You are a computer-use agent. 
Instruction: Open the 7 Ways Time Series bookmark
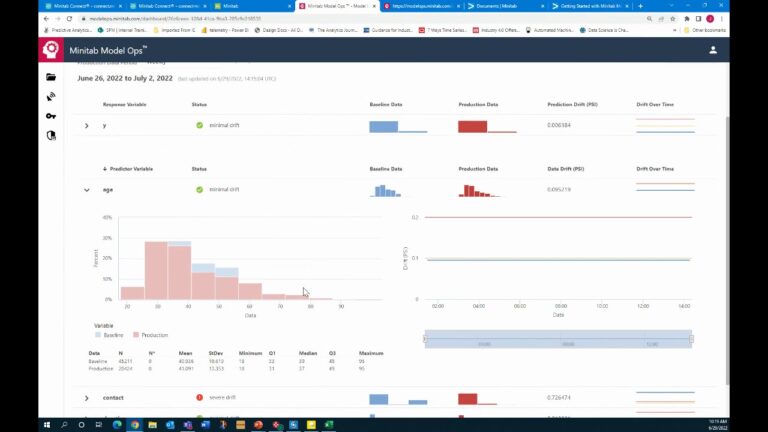coord(442,30)
